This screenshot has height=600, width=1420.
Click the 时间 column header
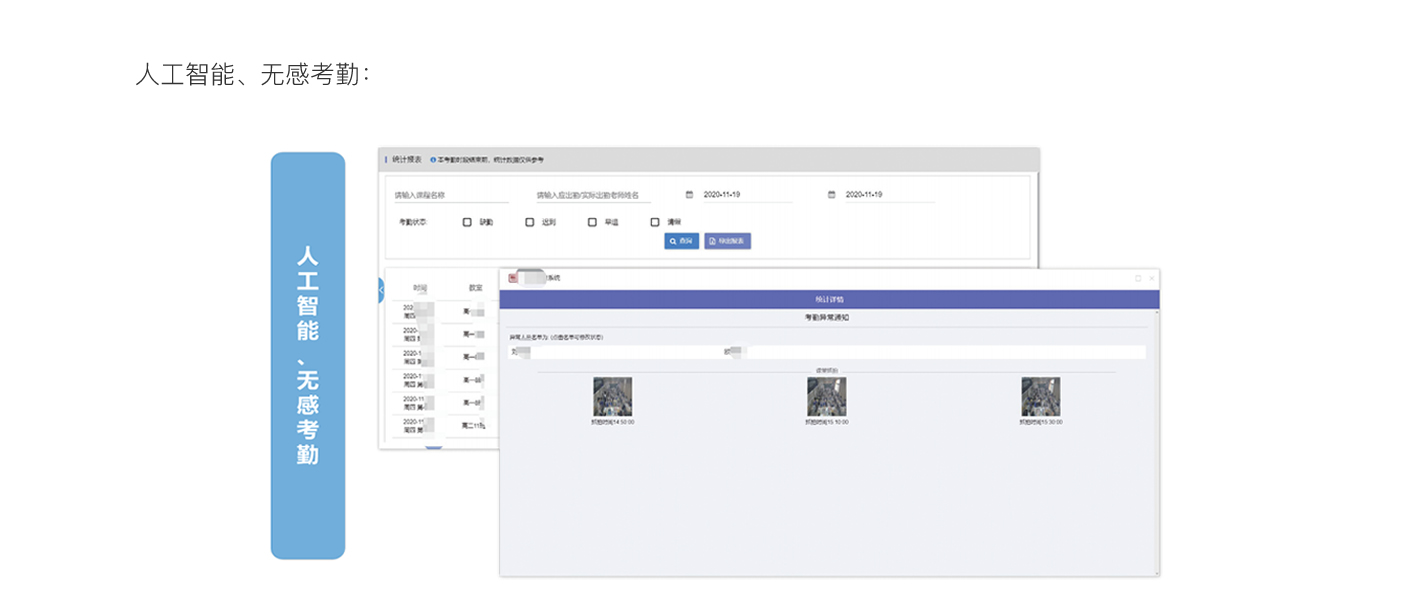pyautogui.click(x=420, y=288)
